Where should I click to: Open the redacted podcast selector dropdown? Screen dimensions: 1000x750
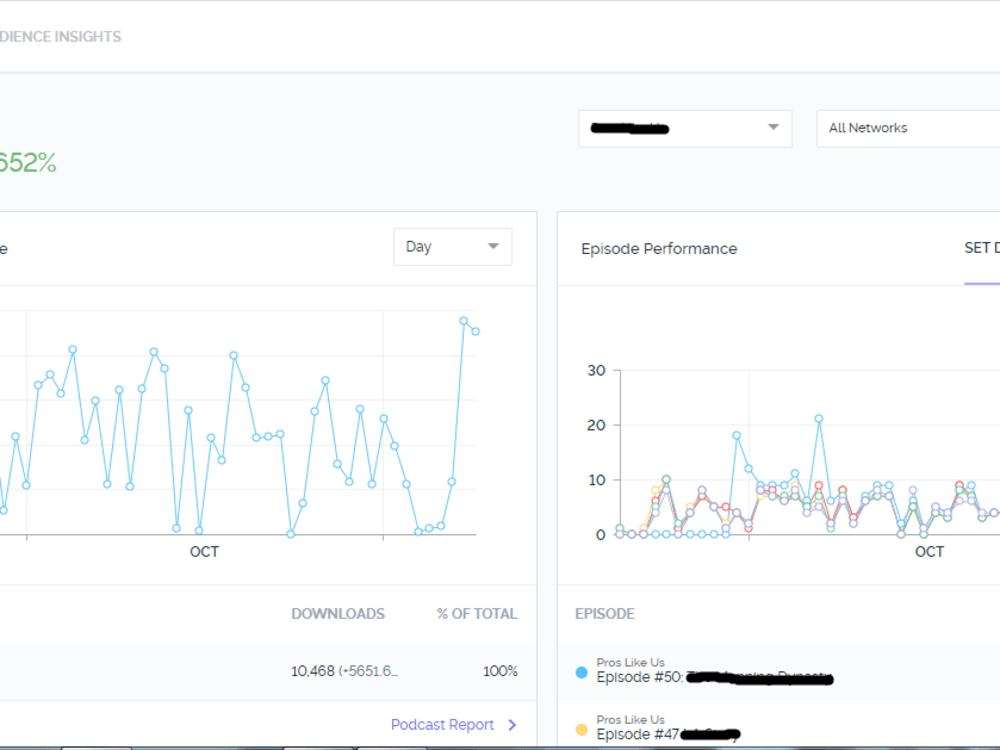685,129
